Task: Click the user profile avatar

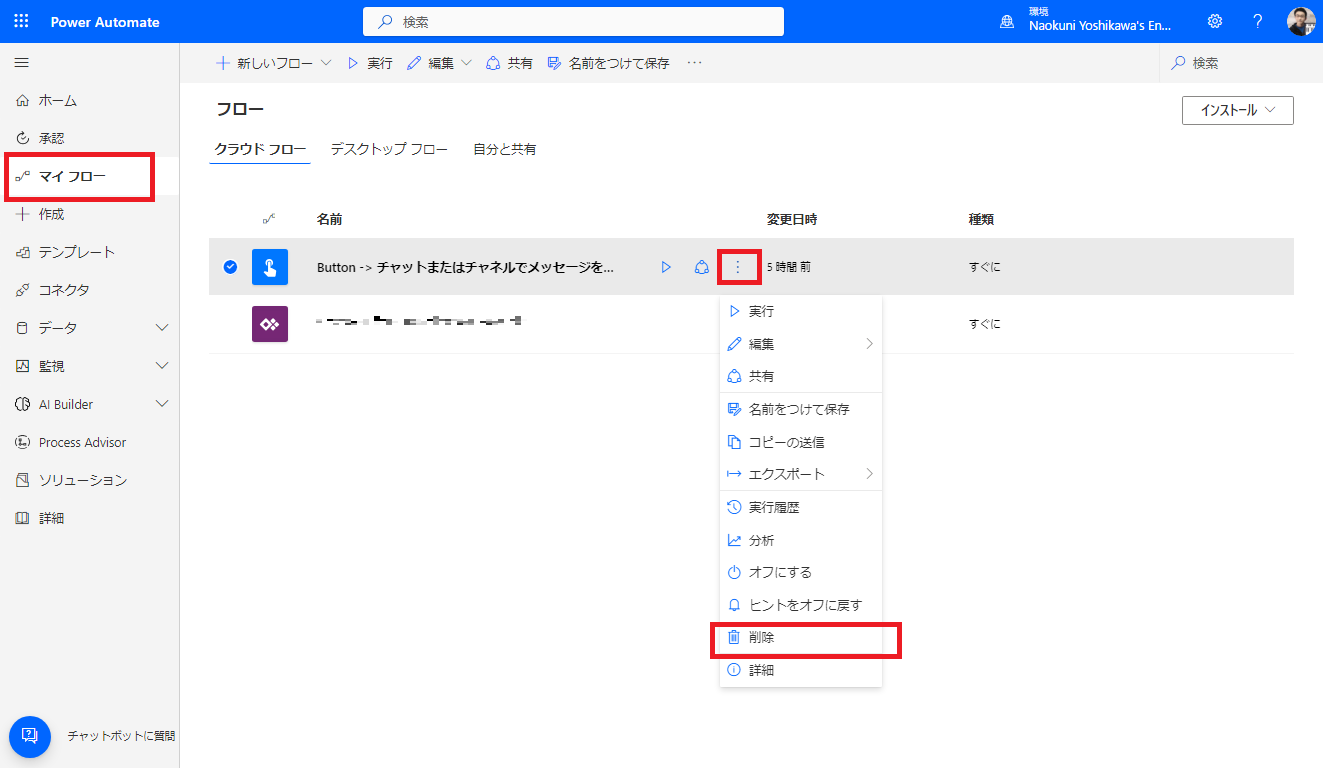Action: [1301, 21]
